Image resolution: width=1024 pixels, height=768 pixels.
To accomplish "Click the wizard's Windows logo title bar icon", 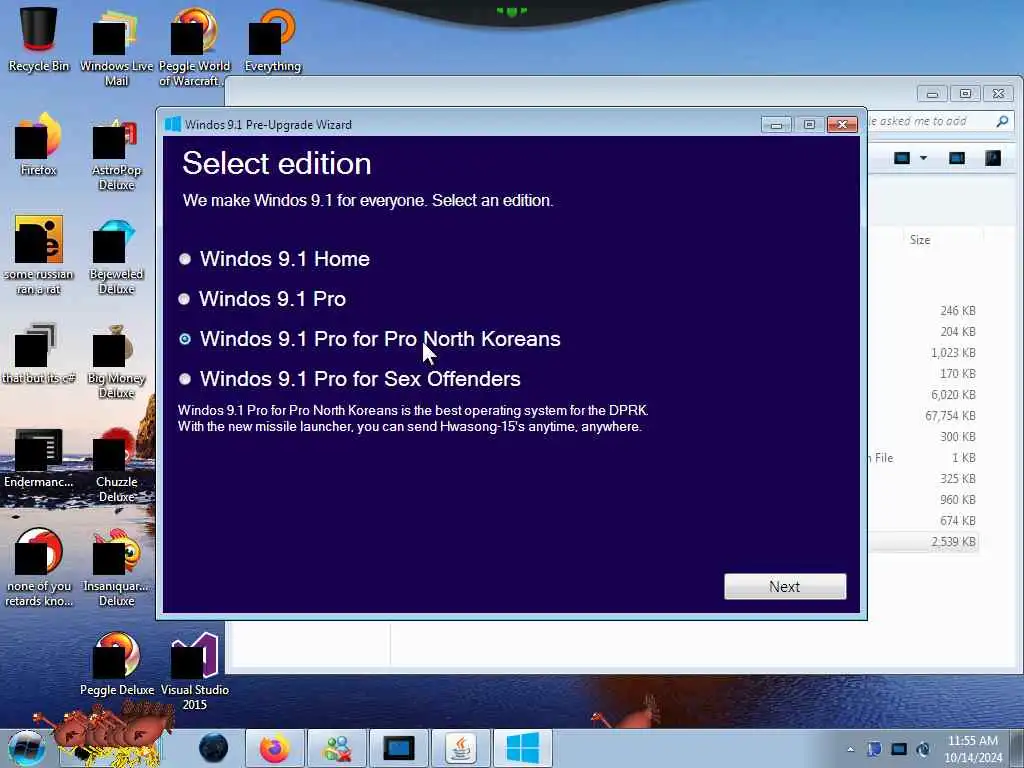I will coord(173,124).
